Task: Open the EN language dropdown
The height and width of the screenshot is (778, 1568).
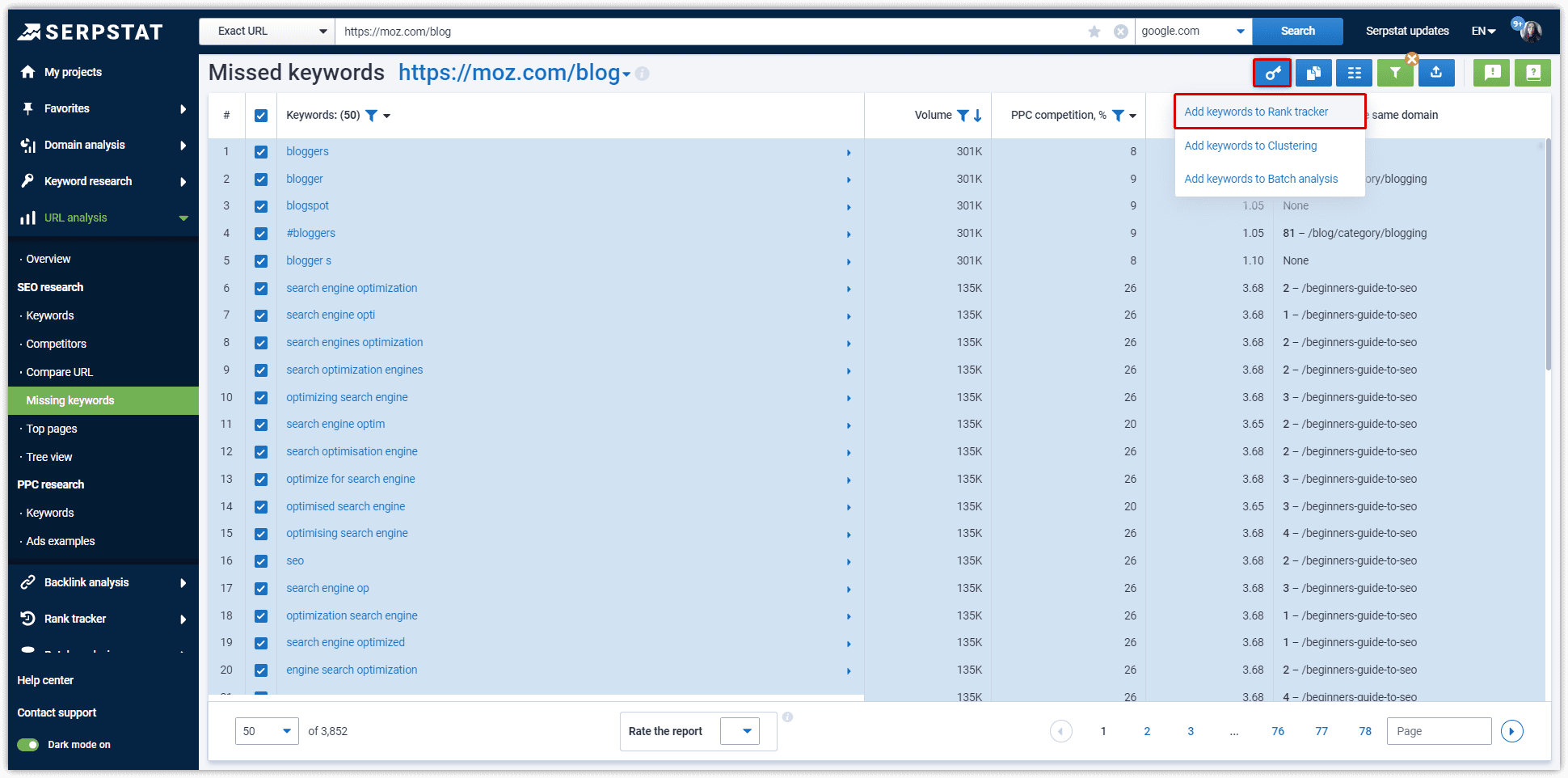Action: (1483, 32)
